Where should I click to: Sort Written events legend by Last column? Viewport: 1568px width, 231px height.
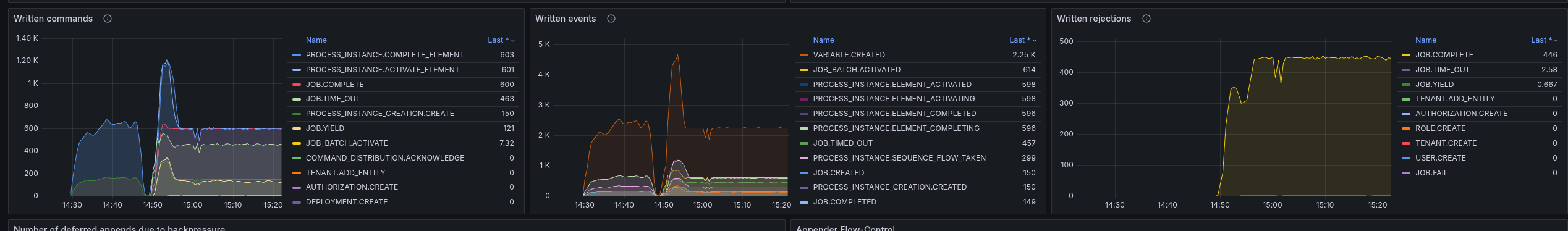tap(1023, 40)
